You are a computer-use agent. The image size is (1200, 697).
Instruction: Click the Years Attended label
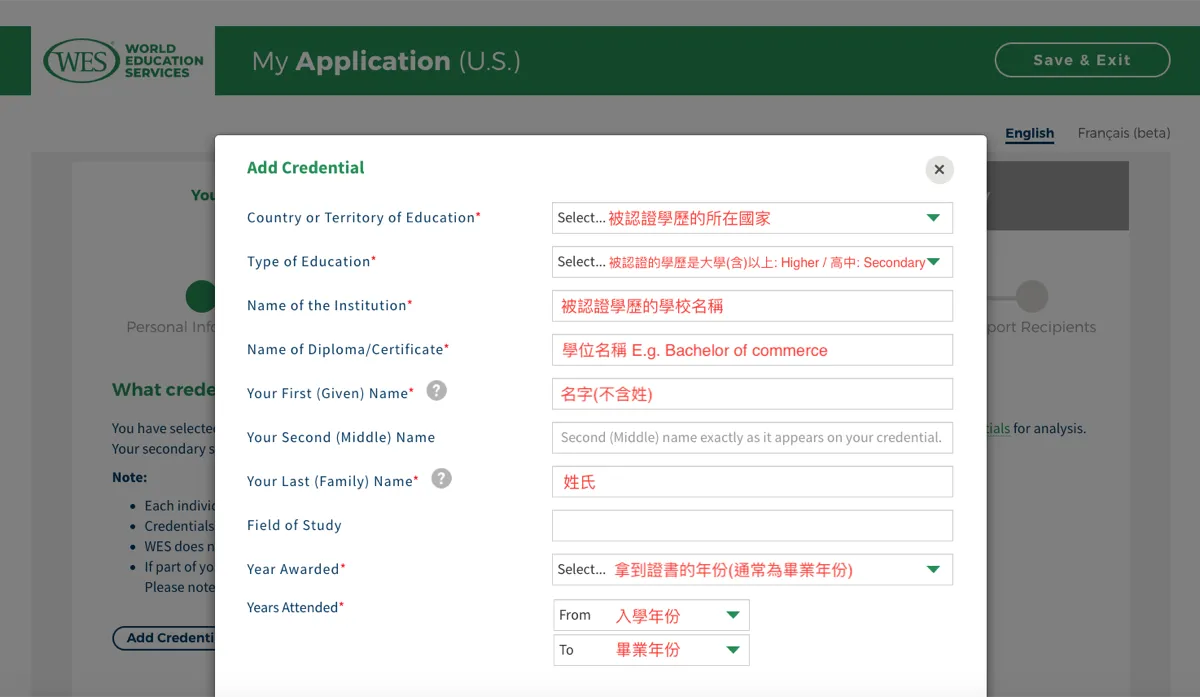(295, 607)
